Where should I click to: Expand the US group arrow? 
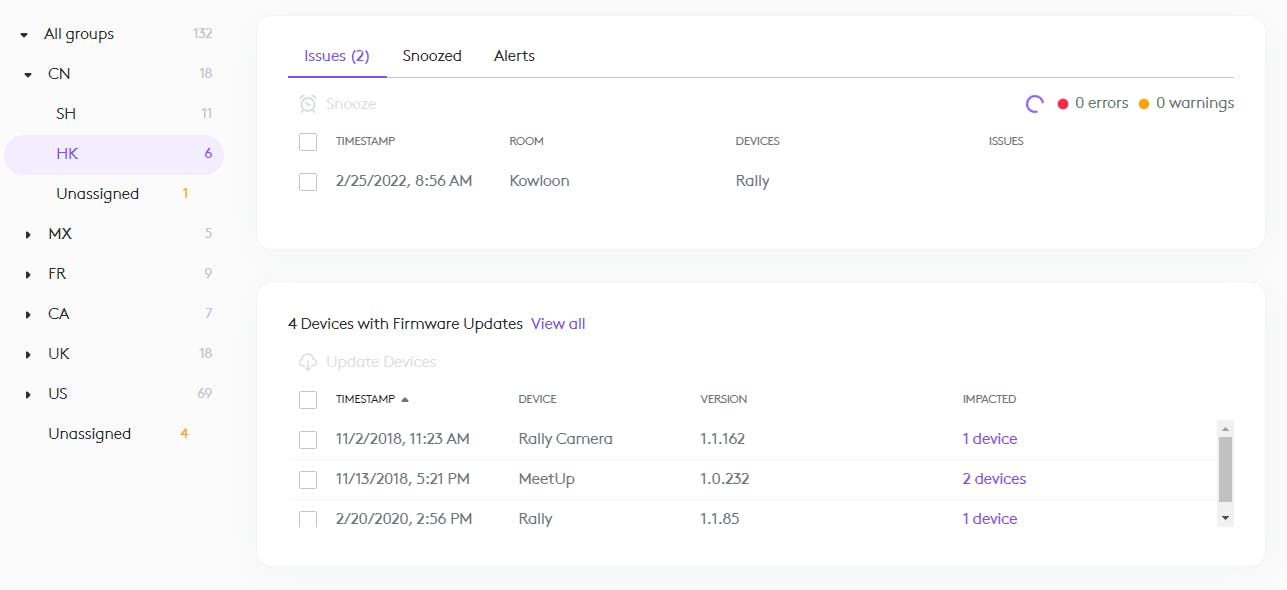tap(29, 394)
